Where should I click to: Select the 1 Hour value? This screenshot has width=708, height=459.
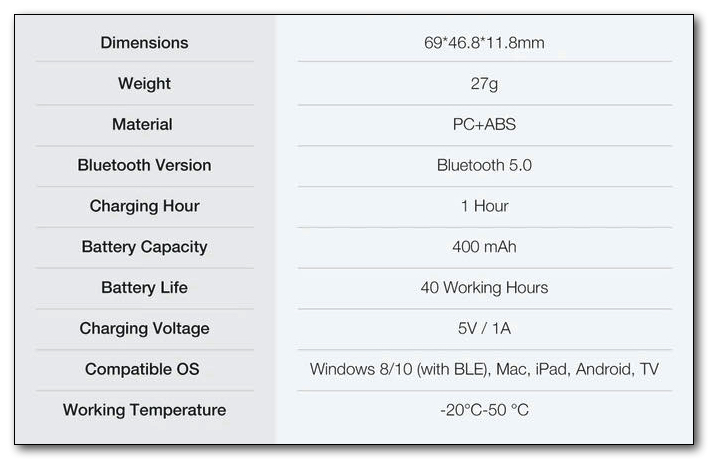click(484, 206)
